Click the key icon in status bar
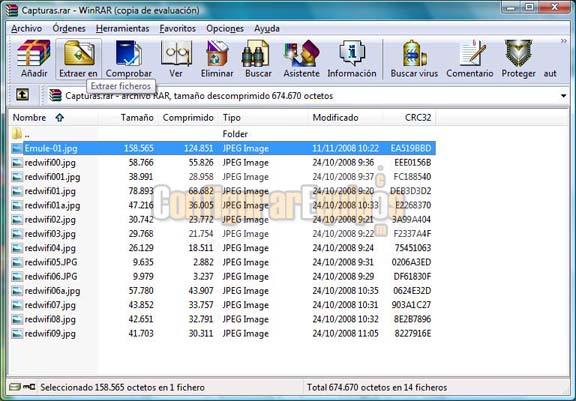576x401 pixels. [x=29, y=387]
